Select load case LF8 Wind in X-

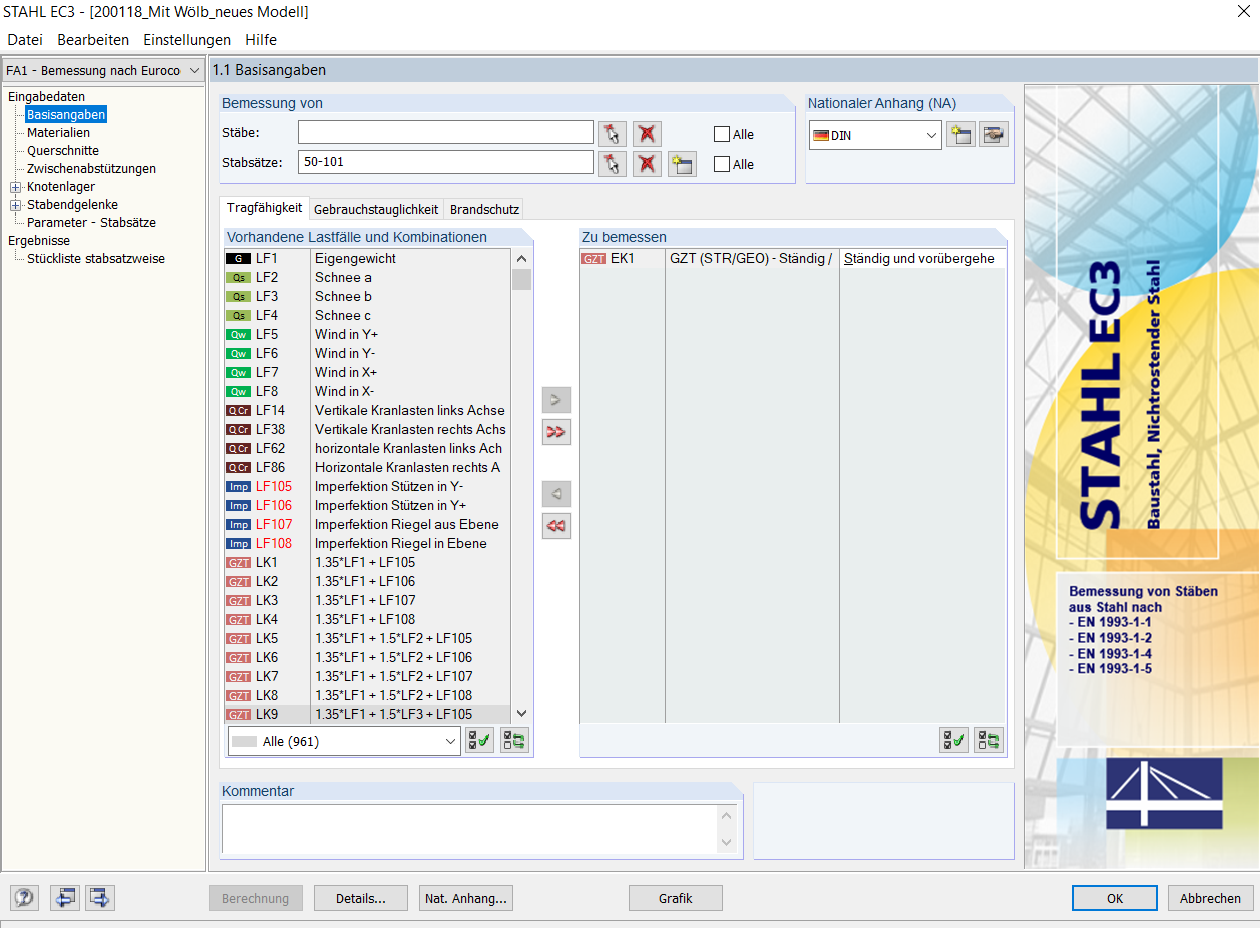tap(367, 392)
